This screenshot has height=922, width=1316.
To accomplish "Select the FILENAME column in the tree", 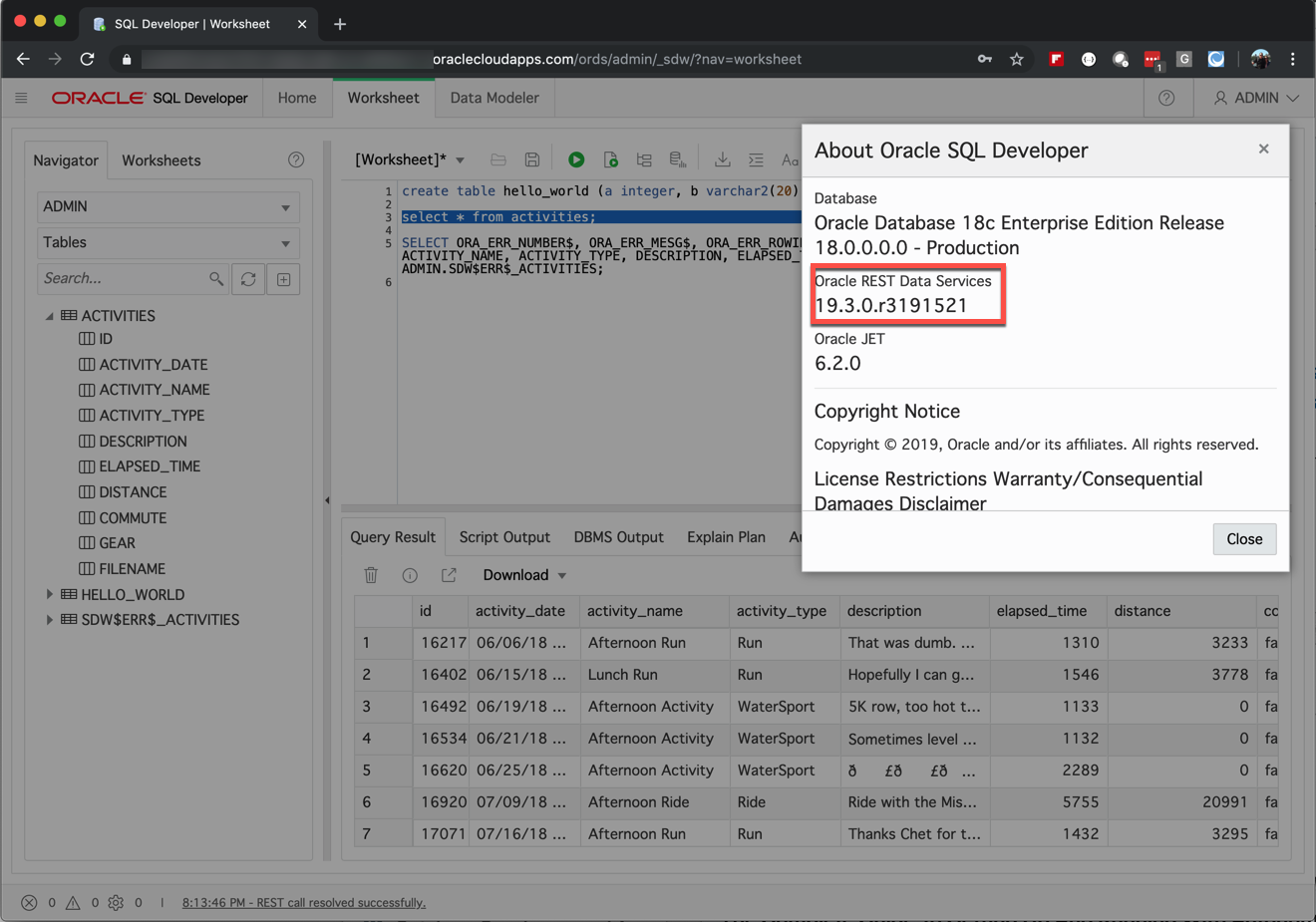I will click(x=132, y=569).
